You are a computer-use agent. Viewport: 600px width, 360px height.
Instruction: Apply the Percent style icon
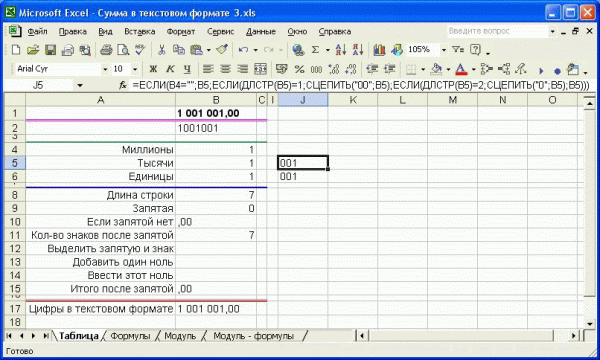click(299, 69)
